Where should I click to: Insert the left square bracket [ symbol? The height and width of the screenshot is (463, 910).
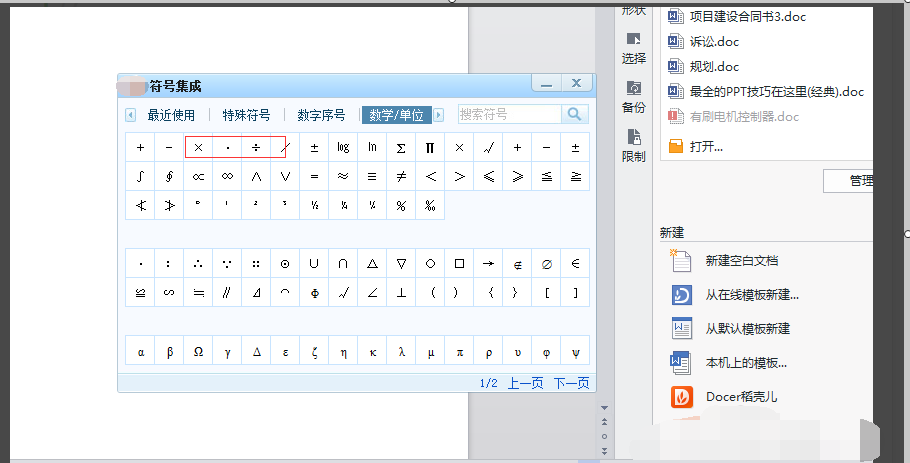(x=546, y=292)
